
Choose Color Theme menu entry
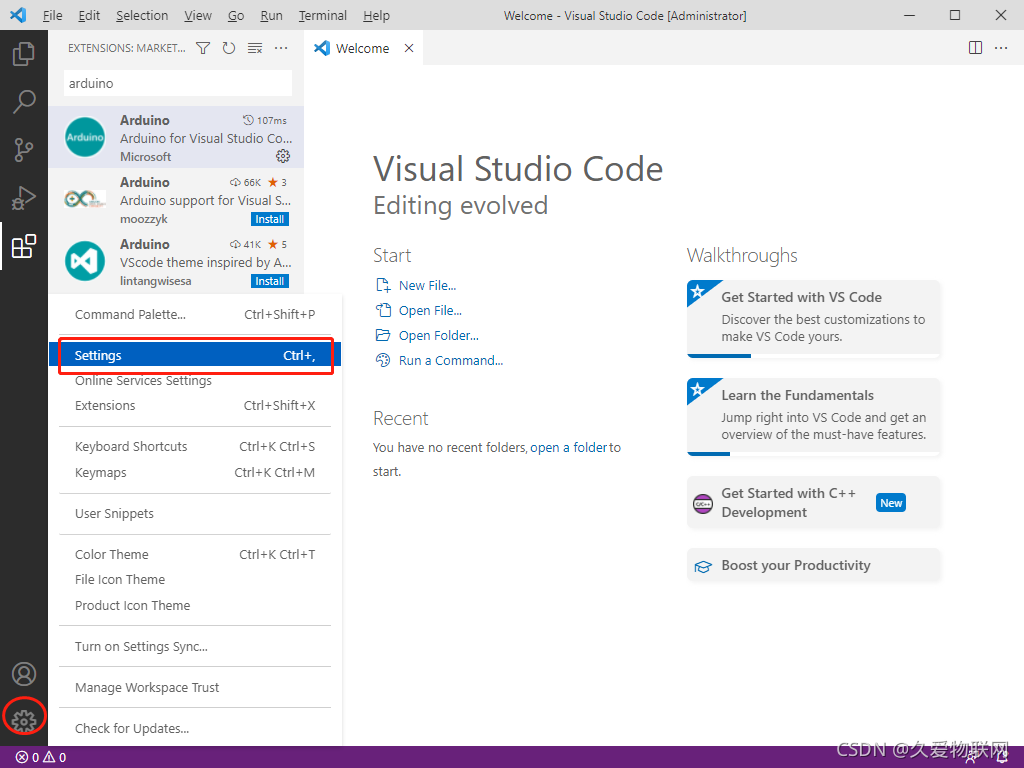195,554
